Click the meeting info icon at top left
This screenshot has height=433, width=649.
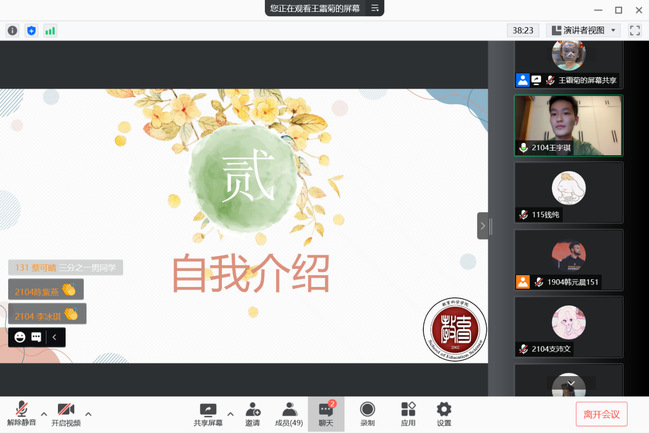click(13, 31)
